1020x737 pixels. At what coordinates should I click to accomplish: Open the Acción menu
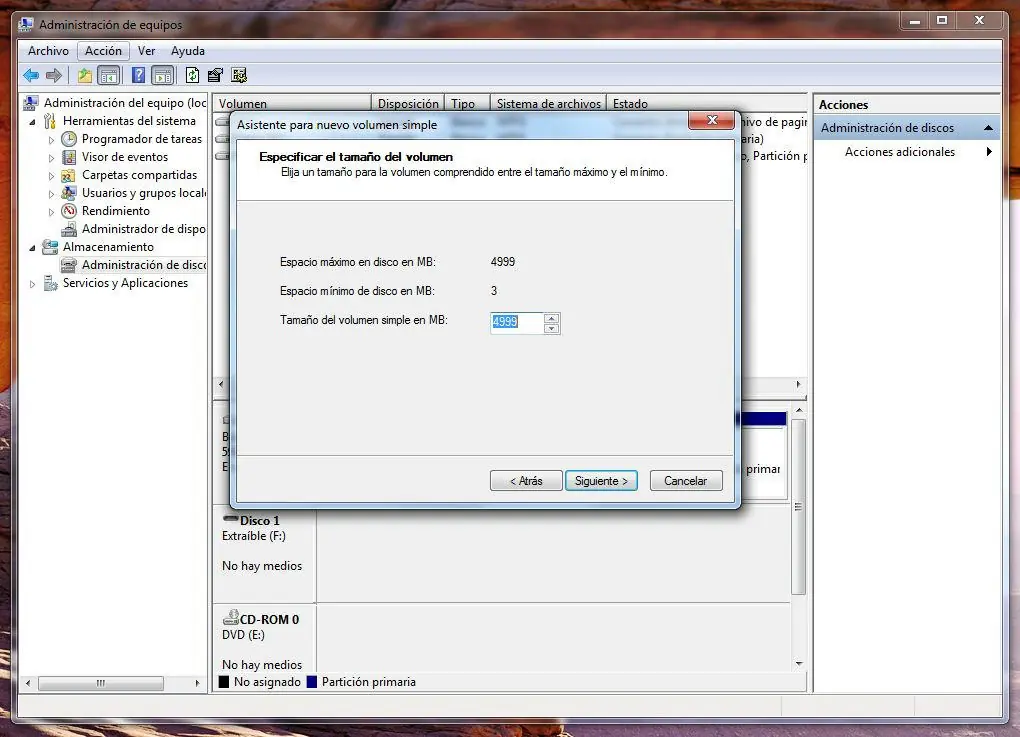[x=103, y=51]
